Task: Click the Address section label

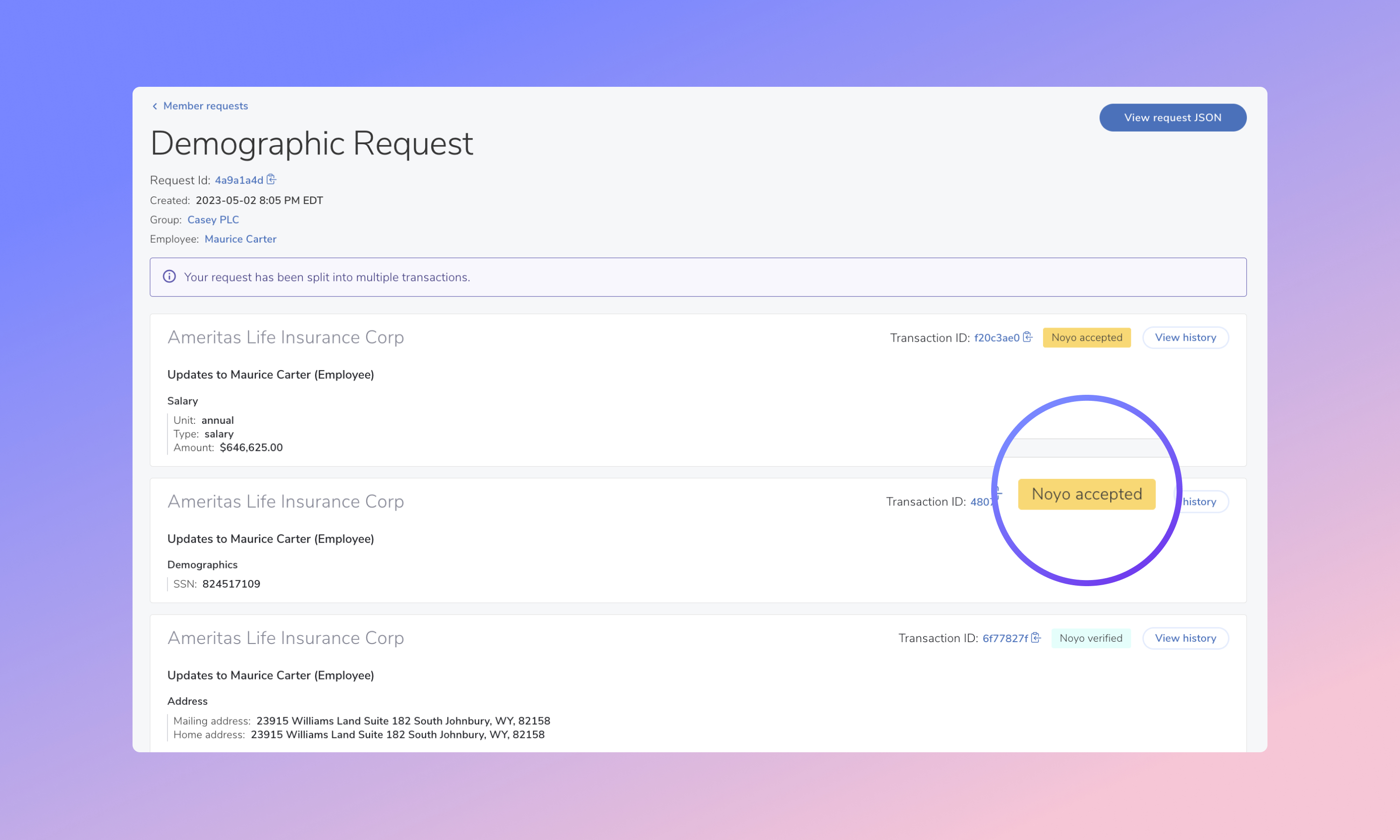Action: click(187, 701)
